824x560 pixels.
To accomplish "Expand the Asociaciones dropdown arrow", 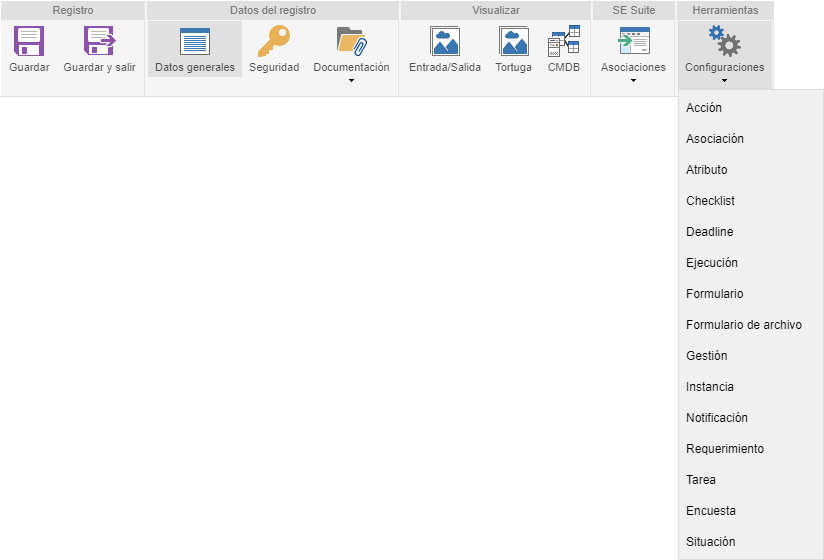I will (633, 80).
